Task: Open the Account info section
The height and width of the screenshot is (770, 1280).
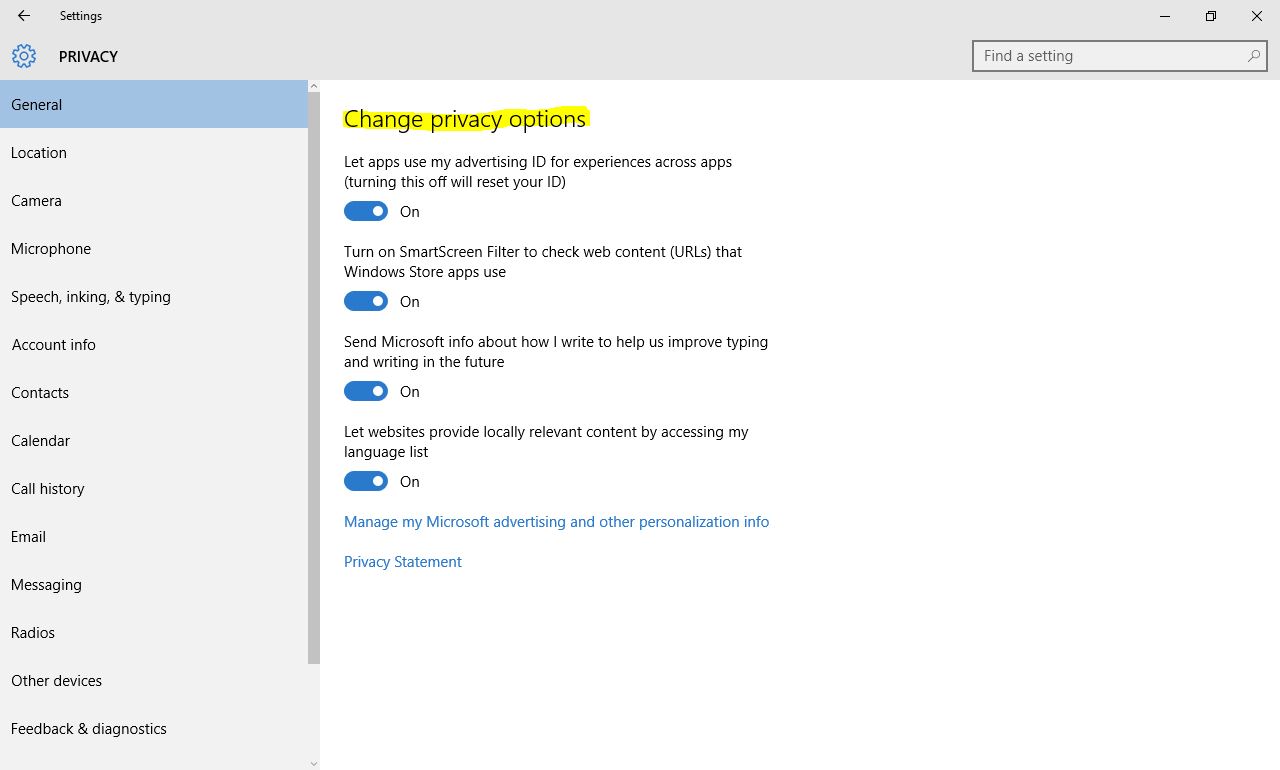Action: (54, 345)
